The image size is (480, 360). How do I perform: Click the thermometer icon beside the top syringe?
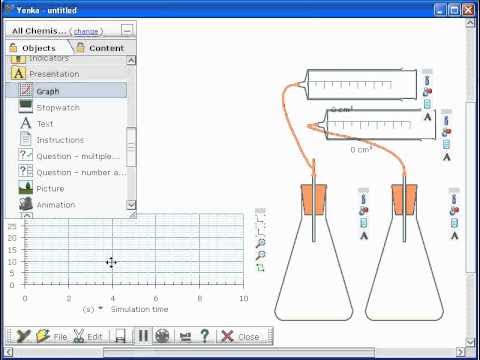click(427, 80)
